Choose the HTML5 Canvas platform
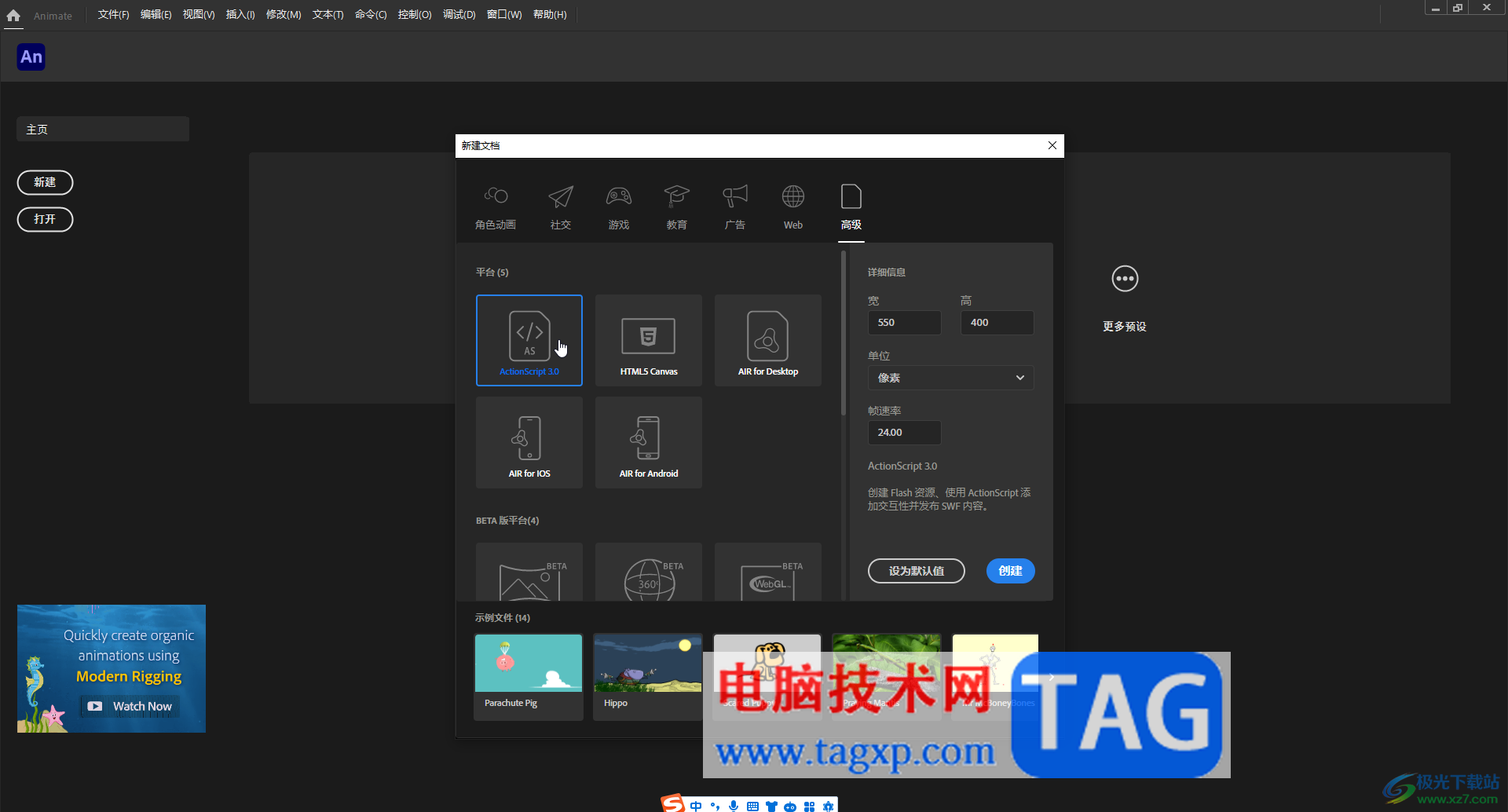This screenshot has width=1508, height=812. [x=649, y=340]
